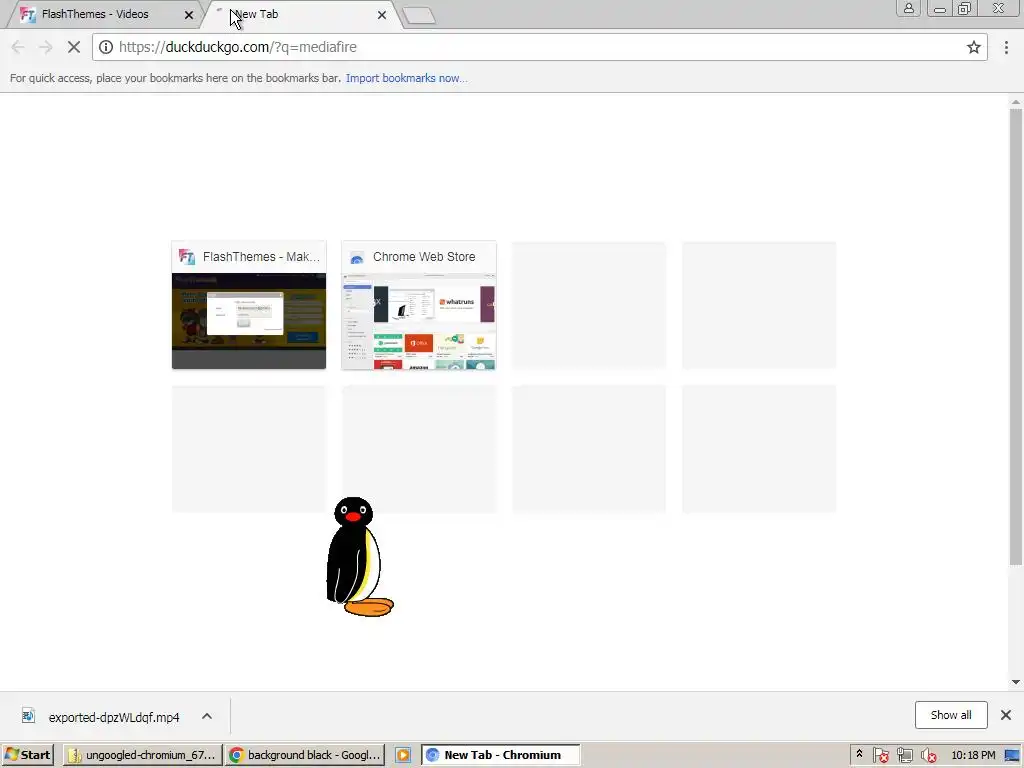The height and width of the screenshot is (768, 1024).
Task: Open a new tab with the tab button
Action: point(419,15)
